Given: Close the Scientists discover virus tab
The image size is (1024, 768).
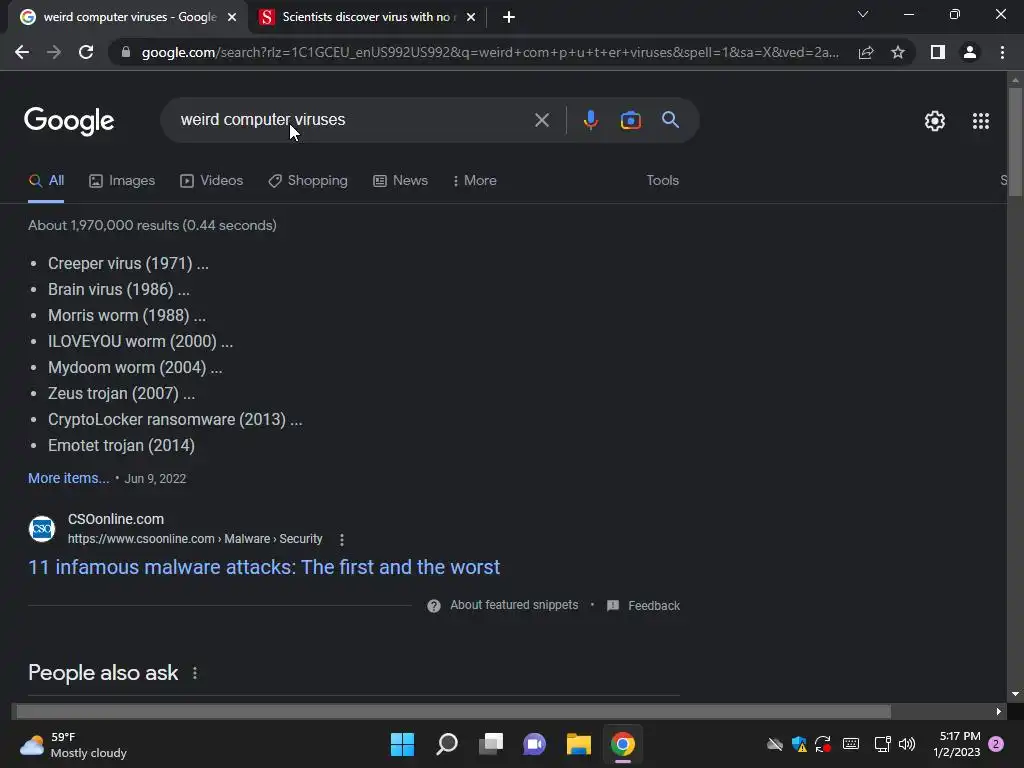Looking at the screenshot, I should click(x=471, y=17).
